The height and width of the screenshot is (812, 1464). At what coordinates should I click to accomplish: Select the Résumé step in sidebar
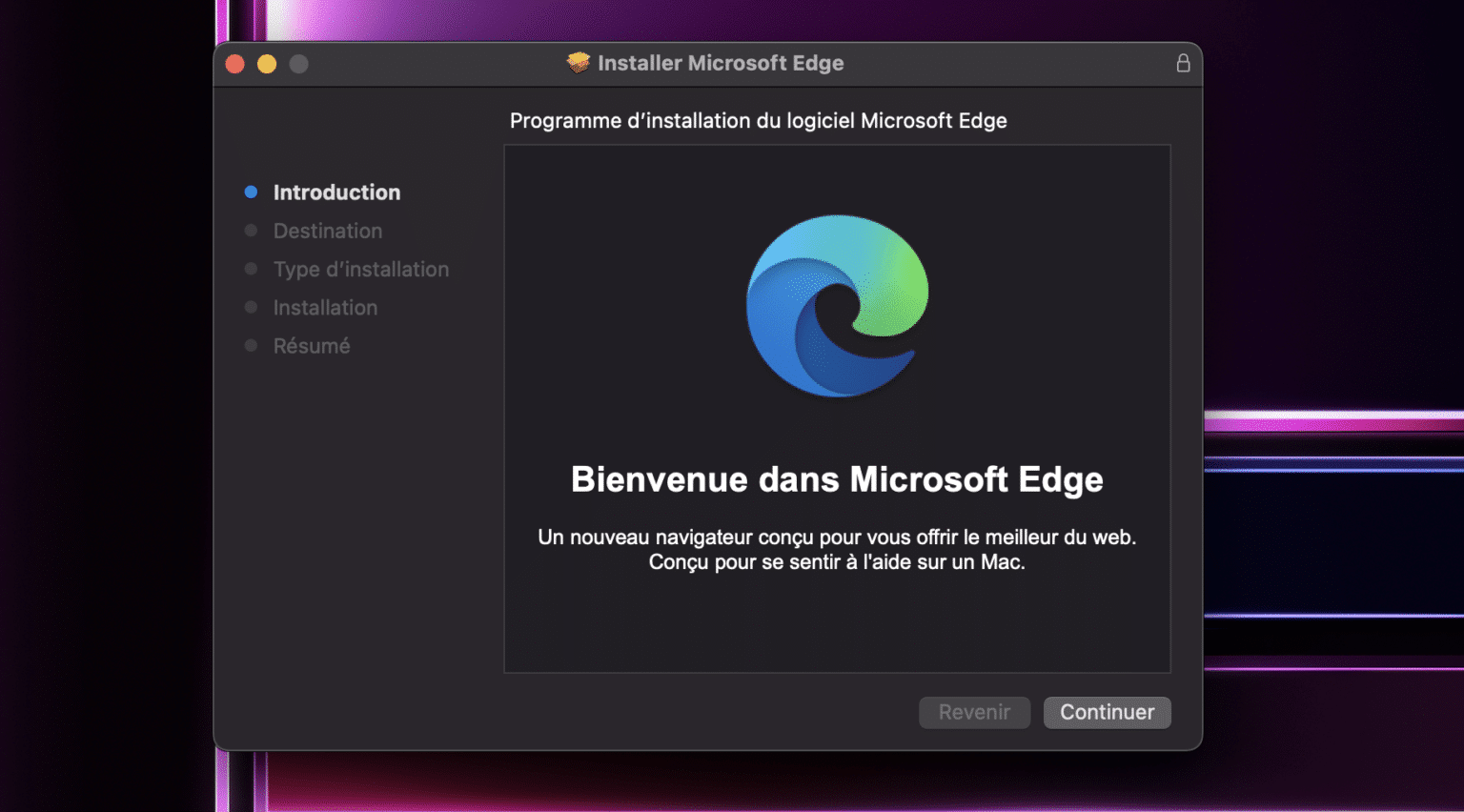tap(312, 346)
